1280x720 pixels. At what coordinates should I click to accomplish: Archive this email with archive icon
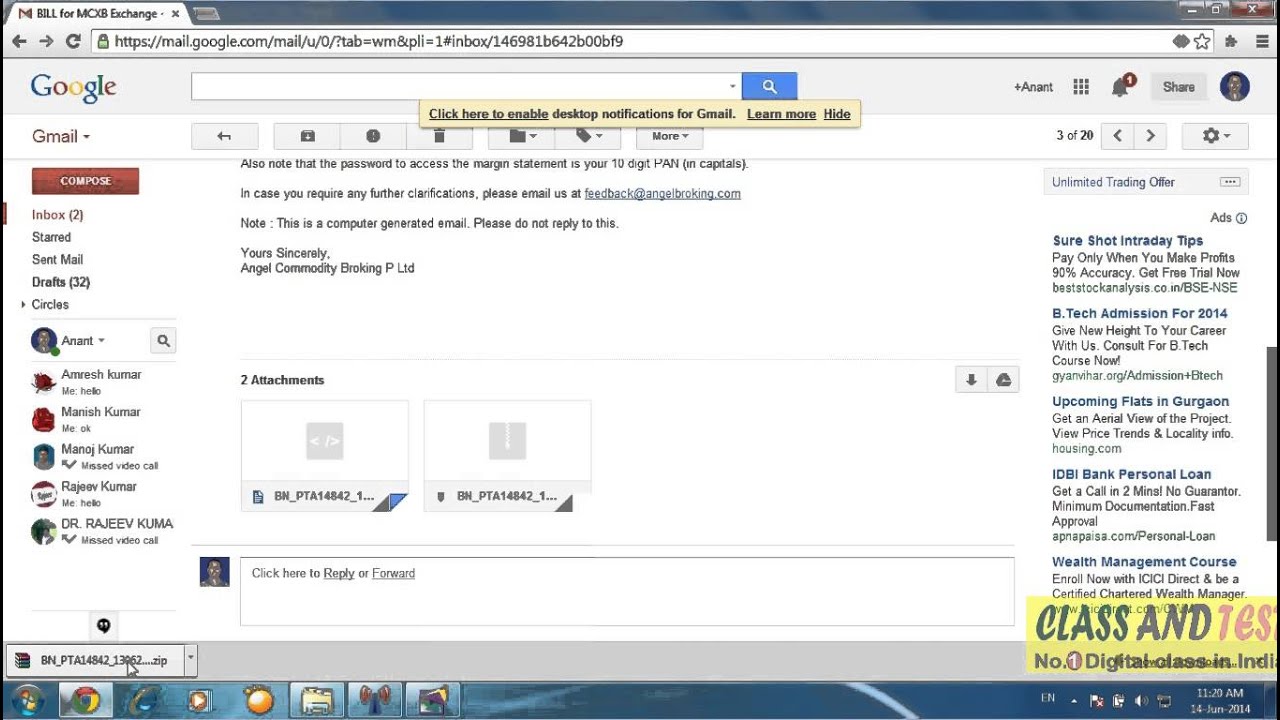(307, 136)
